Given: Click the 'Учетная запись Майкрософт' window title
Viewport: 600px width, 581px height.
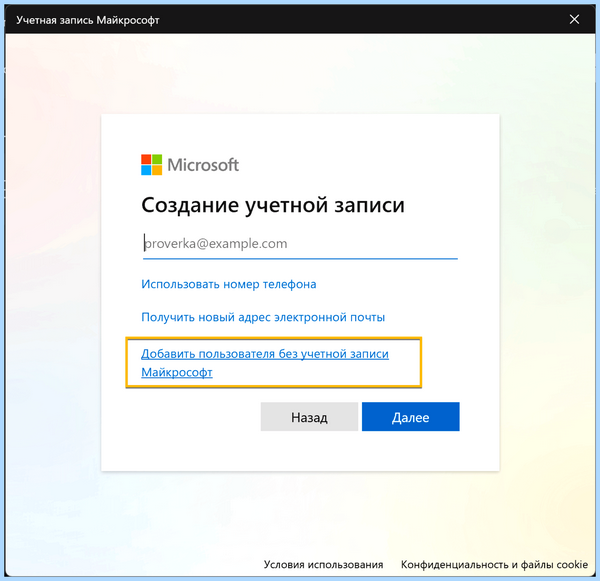Looking at the screenshot, I should [x=88, y=20].
